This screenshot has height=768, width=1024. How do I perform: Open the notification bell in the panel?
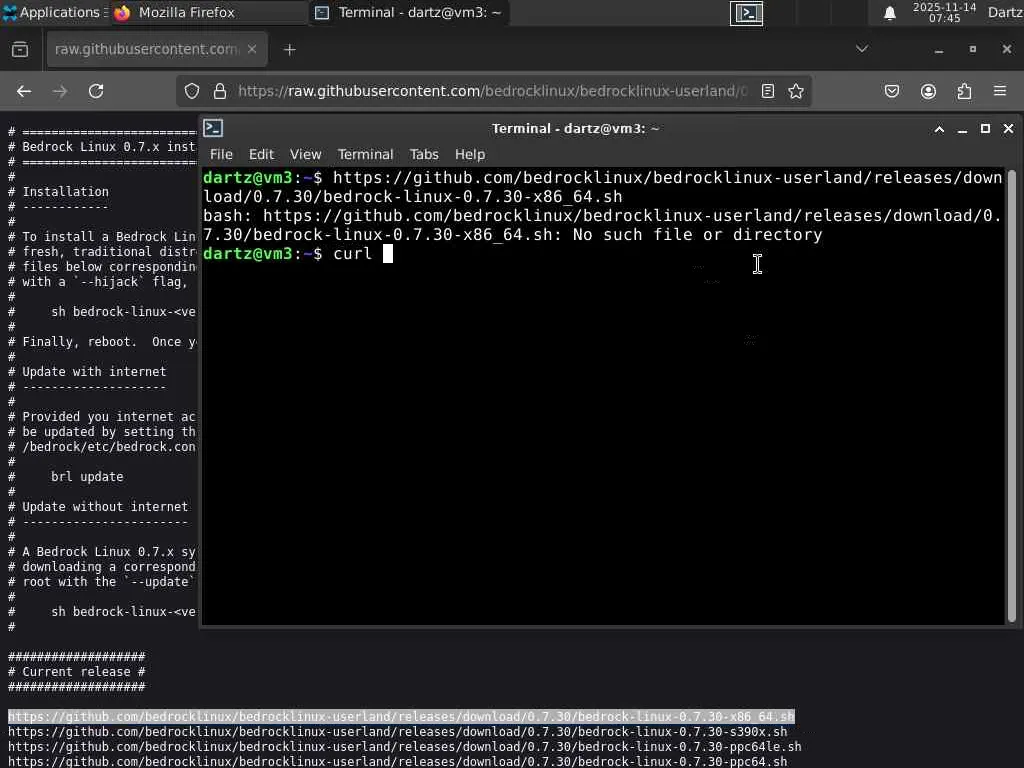889,13
